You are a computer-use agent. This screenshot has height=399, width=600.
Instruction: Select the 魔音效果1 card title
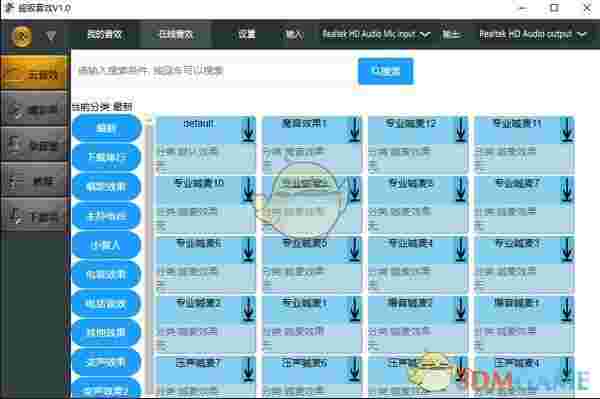point(304,124)
